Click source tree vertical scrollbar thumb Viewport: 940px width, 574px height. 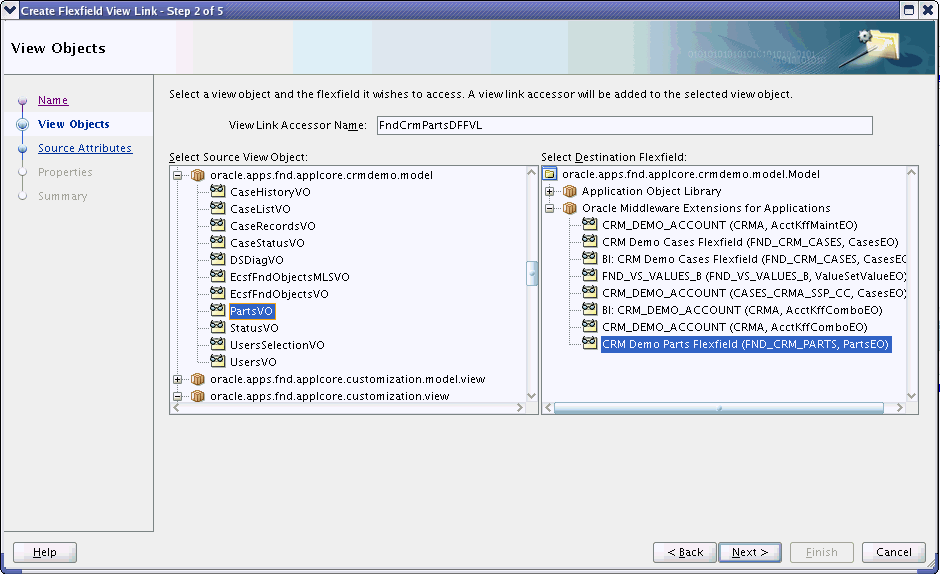coord(532,274)
